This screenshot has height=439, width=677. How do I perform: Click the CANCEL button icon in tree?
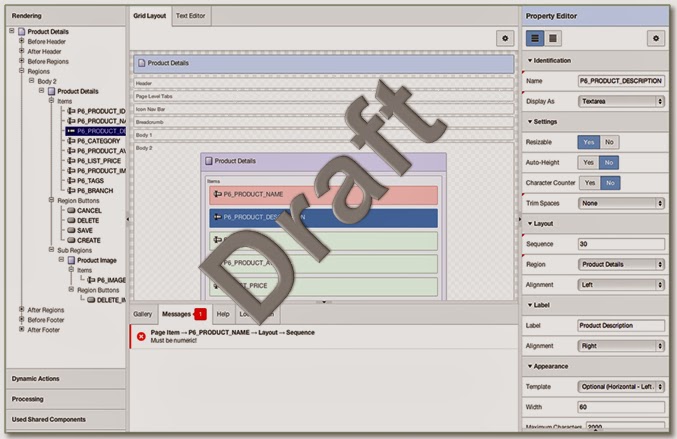[71, 210]
